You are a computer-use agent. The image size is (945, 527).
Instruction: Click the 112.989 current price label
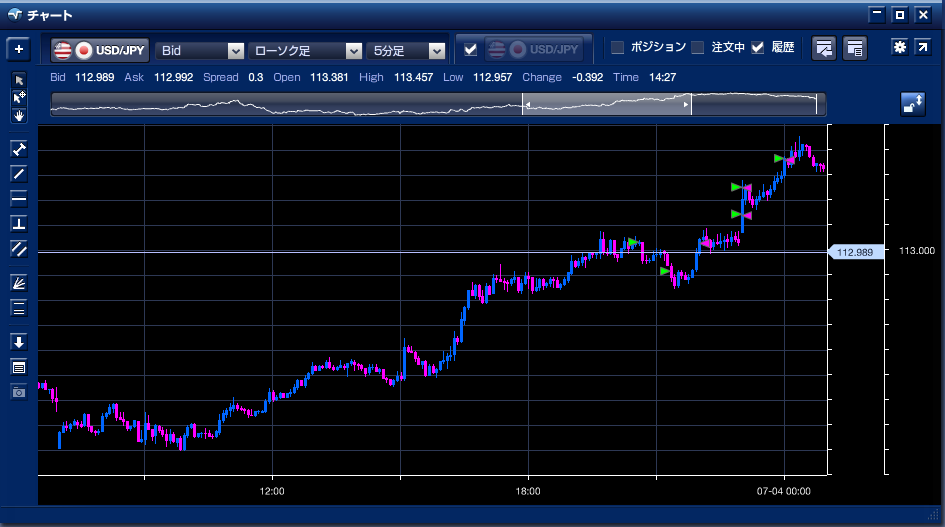[x=855, y=252]
